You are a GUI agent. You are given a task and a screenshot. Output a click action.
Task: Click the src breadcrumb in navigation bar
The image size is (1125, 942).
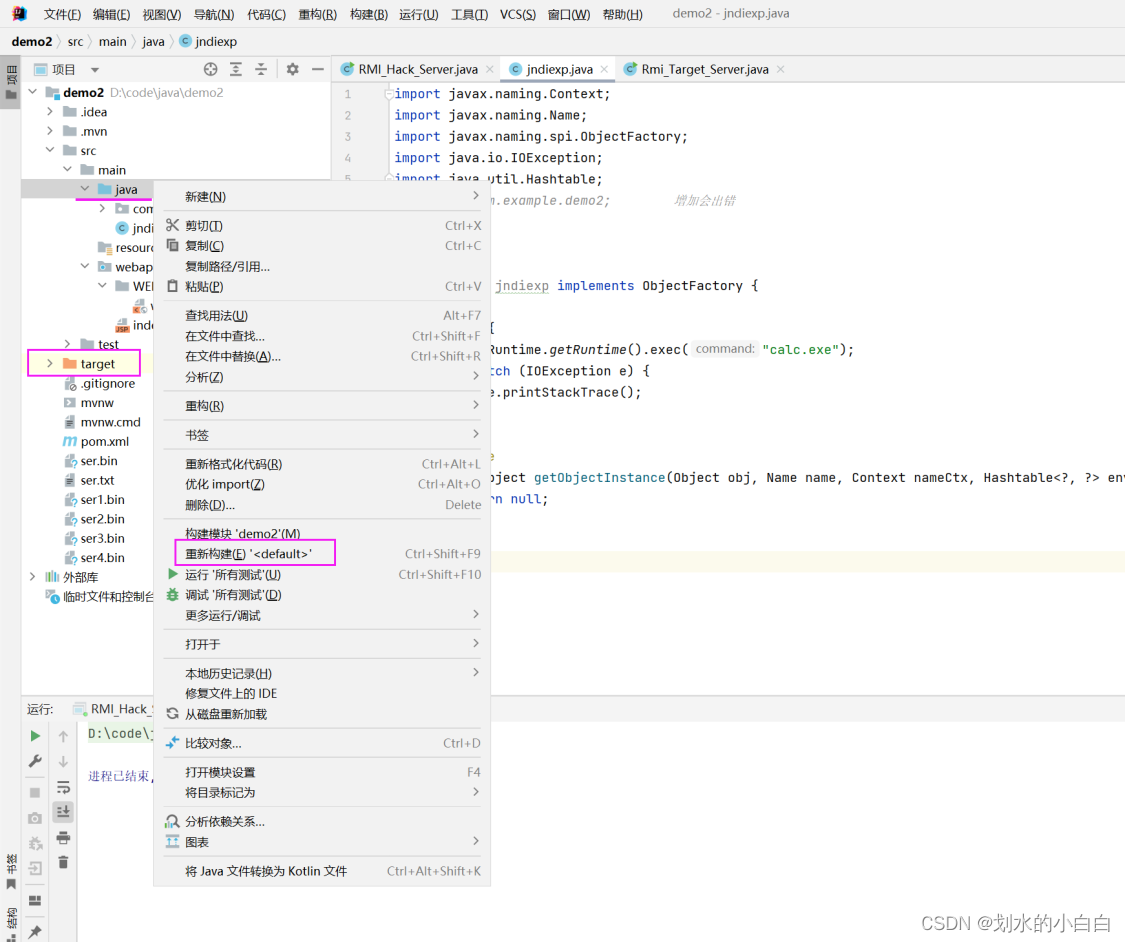[x=75, y=42]
